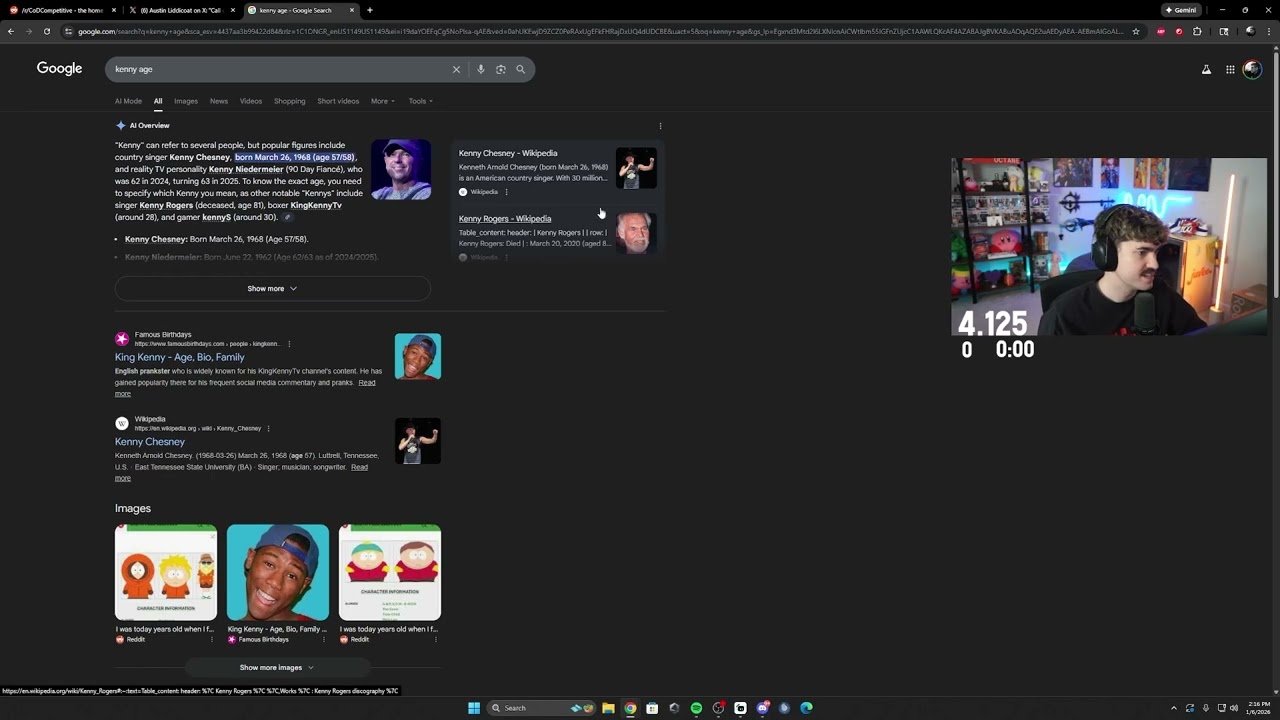Image resolution: width=1280 pixels, height=720 pixels.
Task: Click the Gemini button in title bar
Action: pos(1182,10)
